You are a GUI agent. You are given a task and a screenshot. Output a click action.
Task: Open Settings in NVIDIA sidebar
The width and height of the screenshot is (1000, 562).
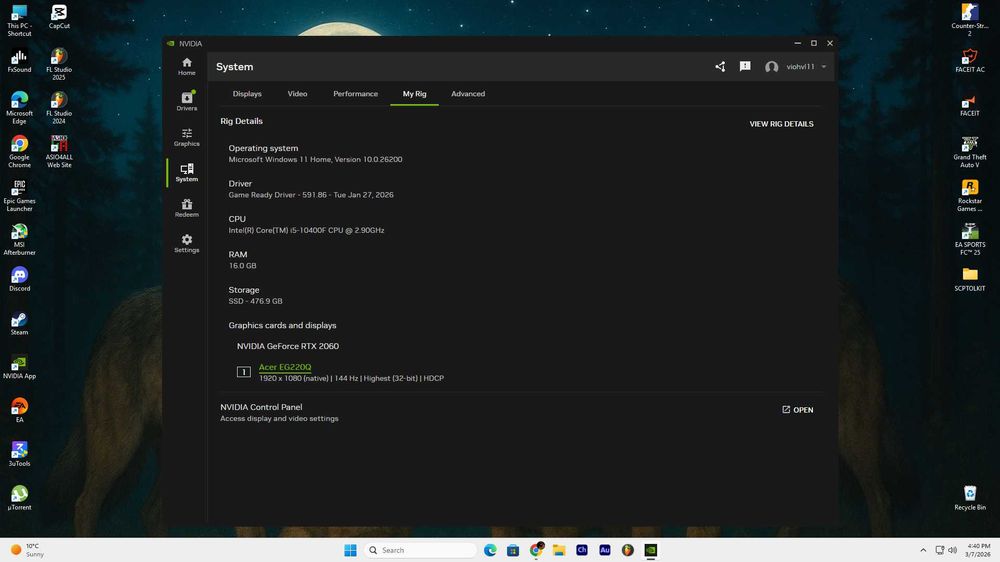tap(186, 243)
